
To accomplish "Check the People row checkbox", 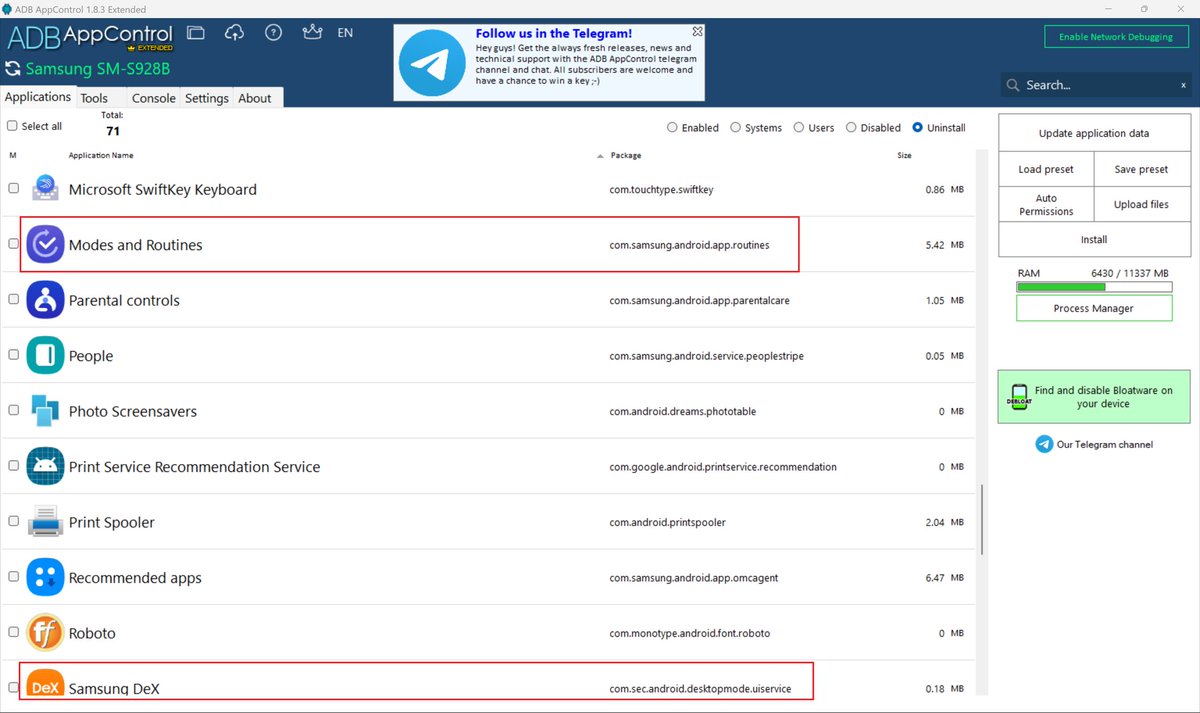I will point(14,354).
